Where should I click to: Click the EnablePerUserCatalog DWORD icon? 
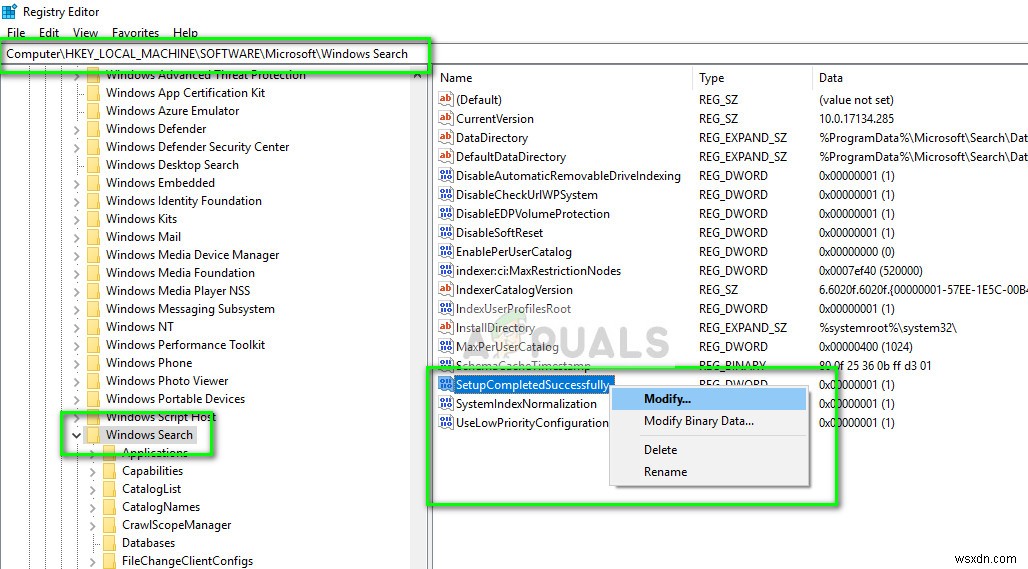pos(446,251)
